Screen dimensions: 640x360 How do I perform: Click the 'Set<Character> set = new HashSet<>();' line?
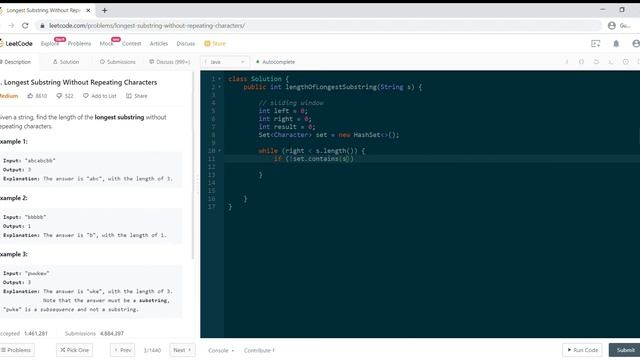coord(329,135)
